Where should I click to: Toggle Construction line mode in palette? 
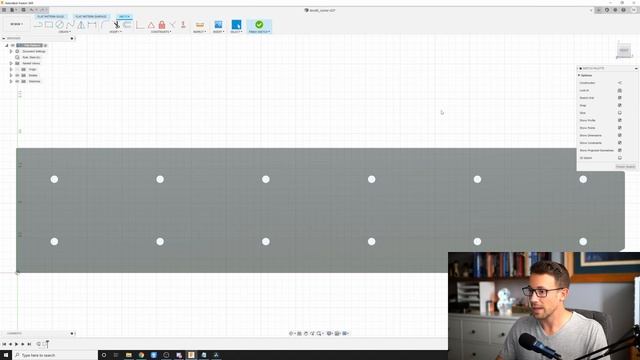(x=620, y=83)
